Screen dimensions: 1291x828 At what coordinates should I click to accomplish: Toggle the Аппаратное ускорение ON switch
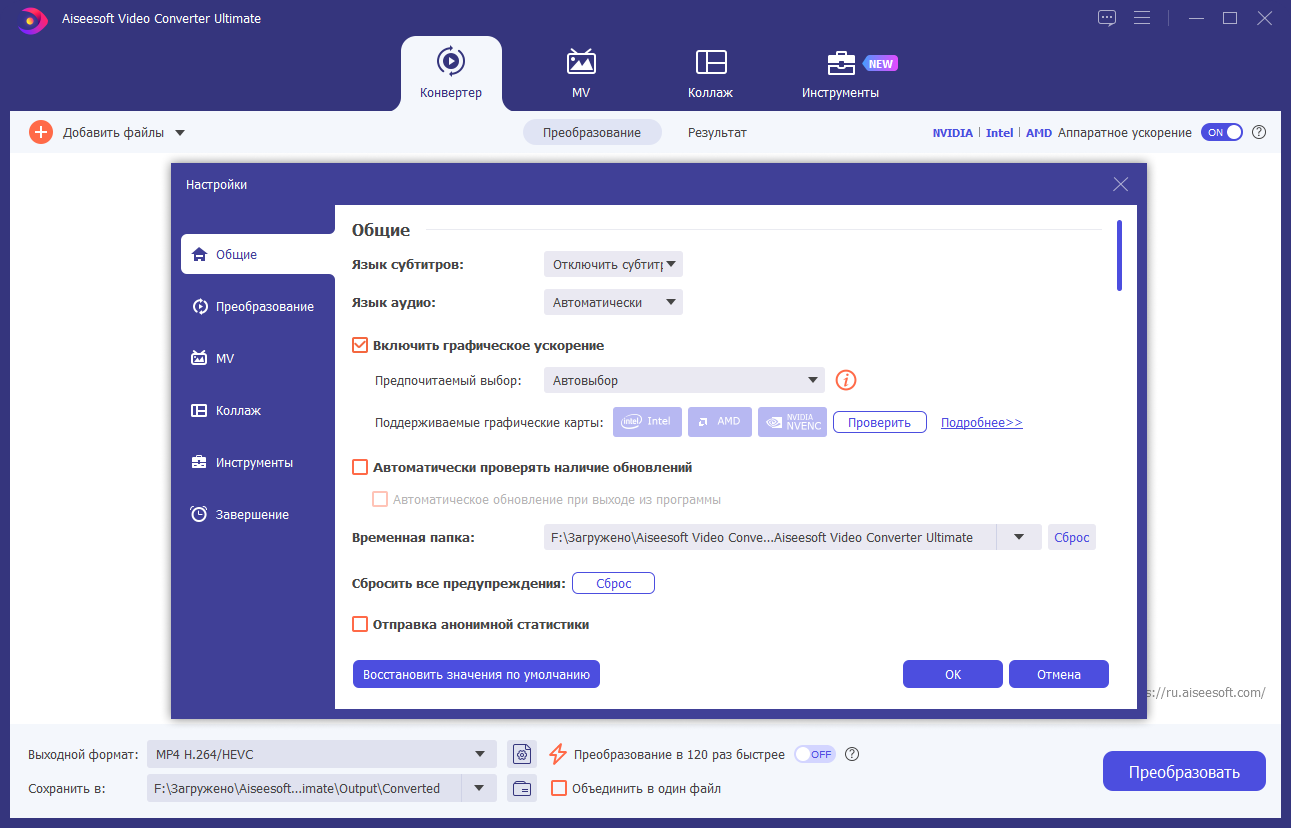[1222, 132]
